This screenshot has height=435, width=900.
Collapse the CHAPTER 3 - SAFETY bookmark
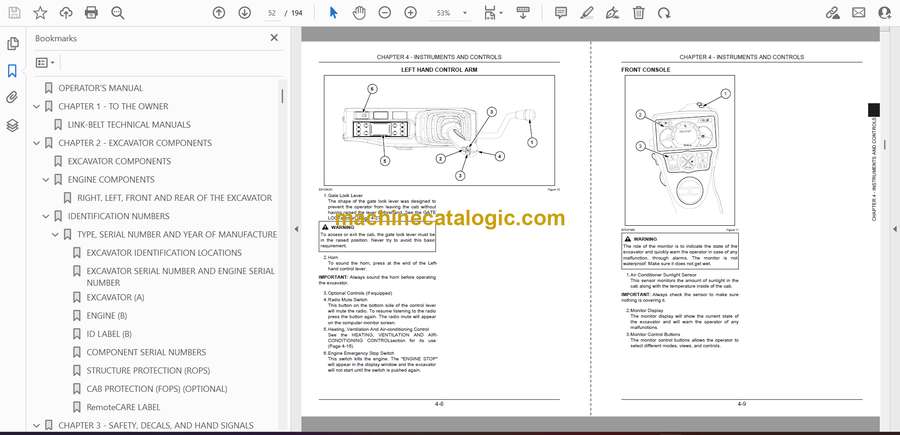pos(37,426)
